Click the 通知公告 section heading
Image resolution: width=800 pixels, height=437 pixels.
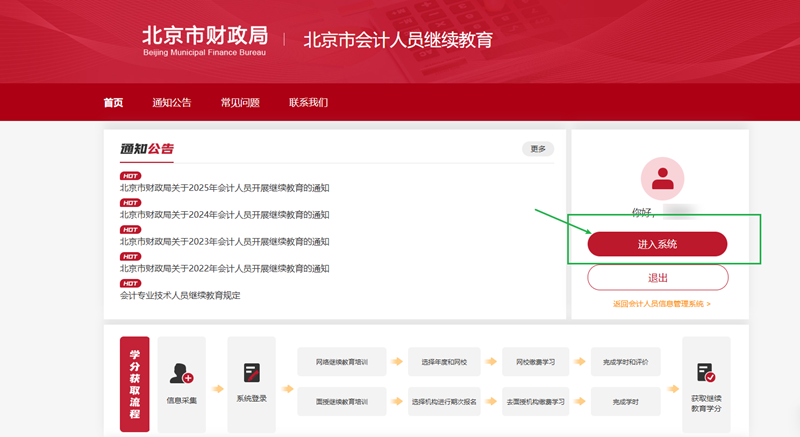click(x=147, y=149)
